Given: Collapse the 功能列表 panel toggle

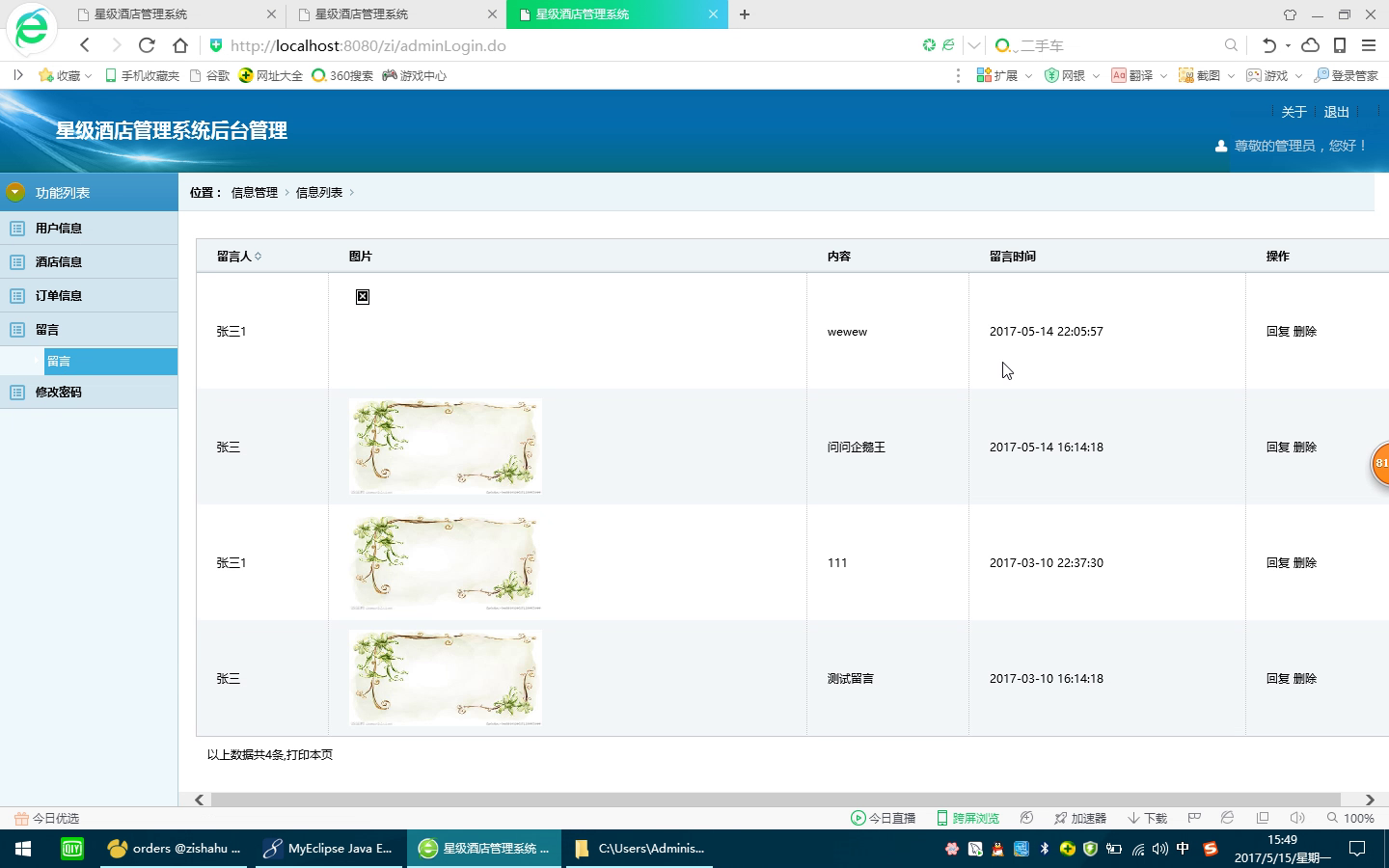Looking at the screenshot, I should coord(14,192).
